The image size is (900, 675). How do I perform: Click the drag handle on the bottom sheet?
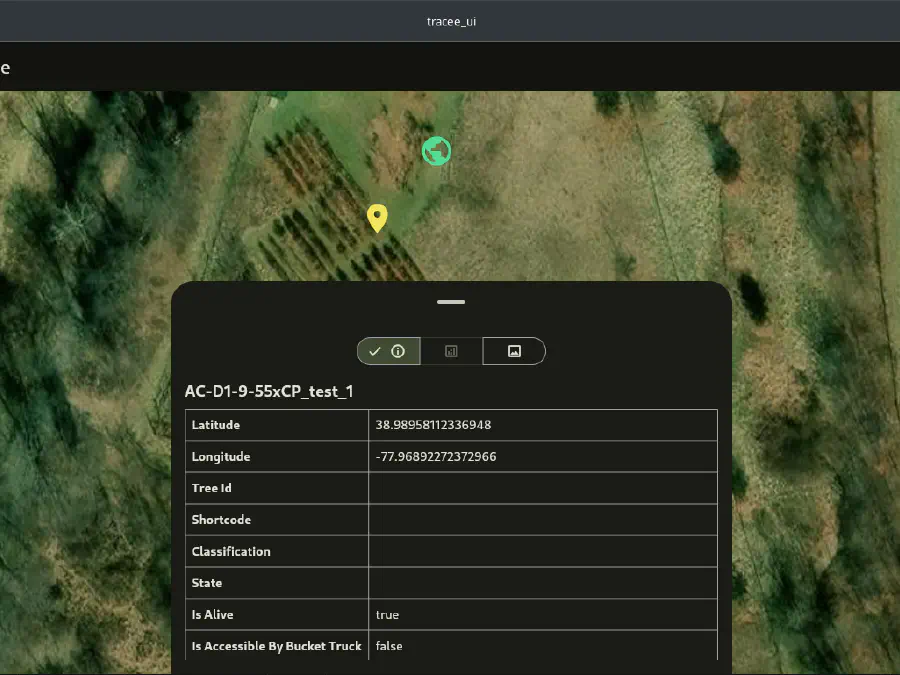coord(450,302)
